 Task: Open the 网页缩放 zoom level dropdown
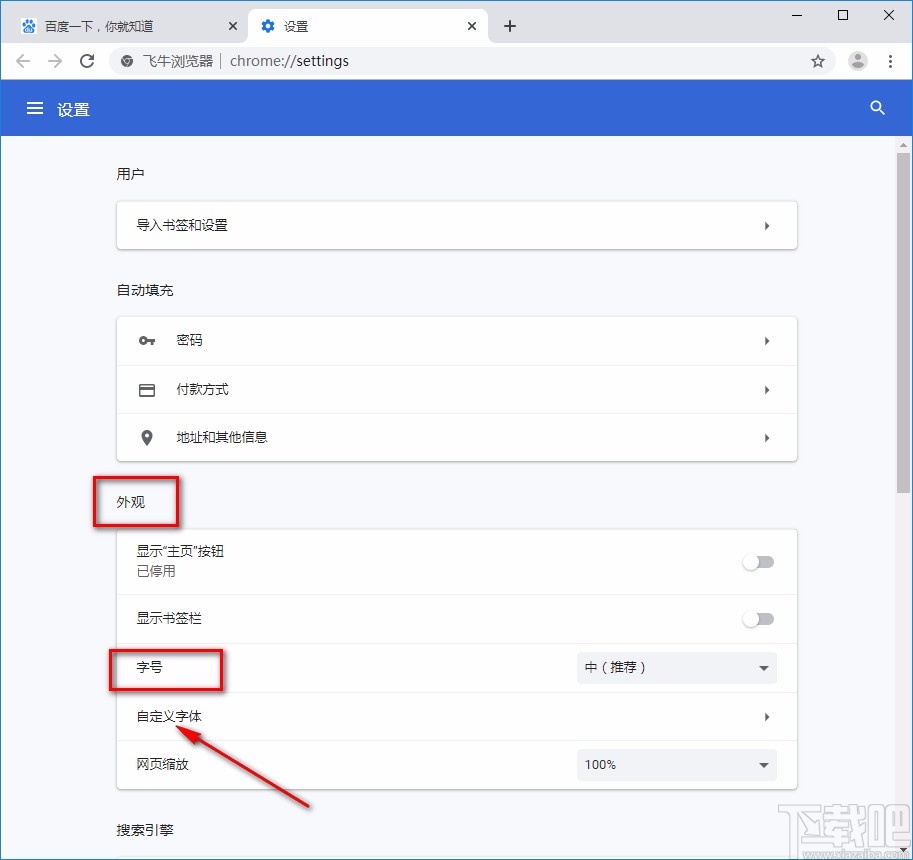coord(676,764)
